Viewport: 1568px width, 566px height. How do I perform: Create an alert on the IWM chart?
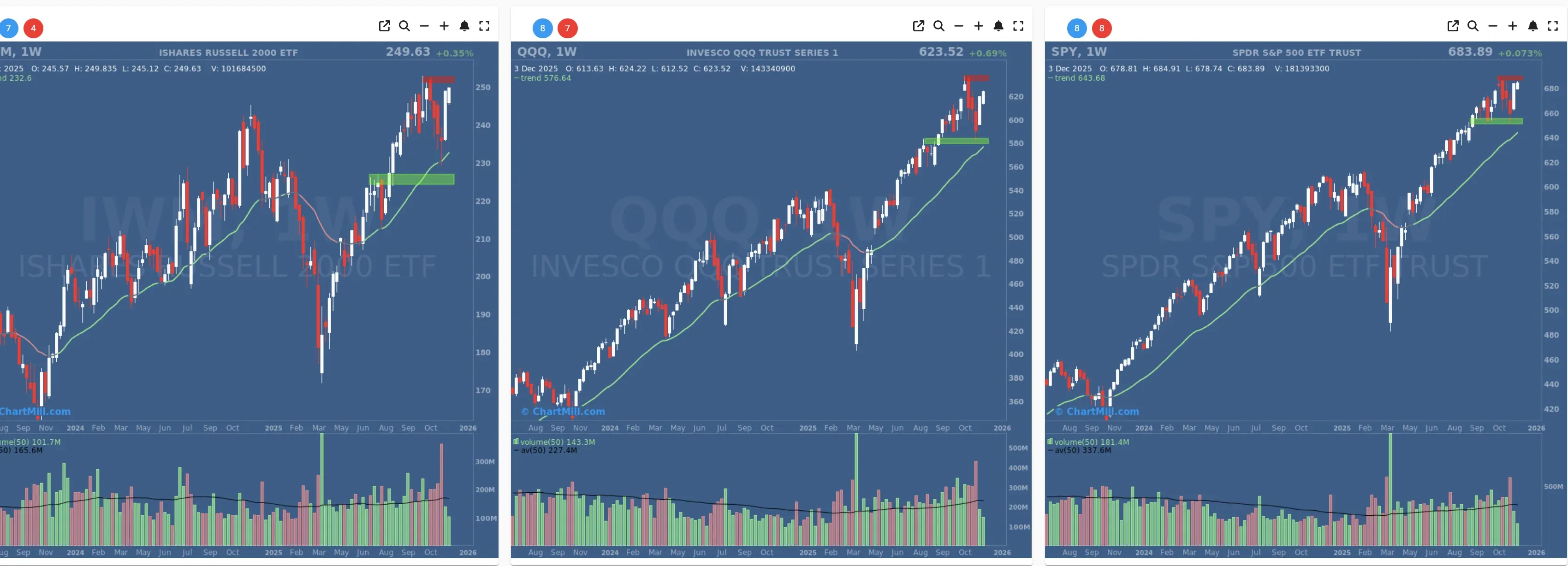click(465, 26)
